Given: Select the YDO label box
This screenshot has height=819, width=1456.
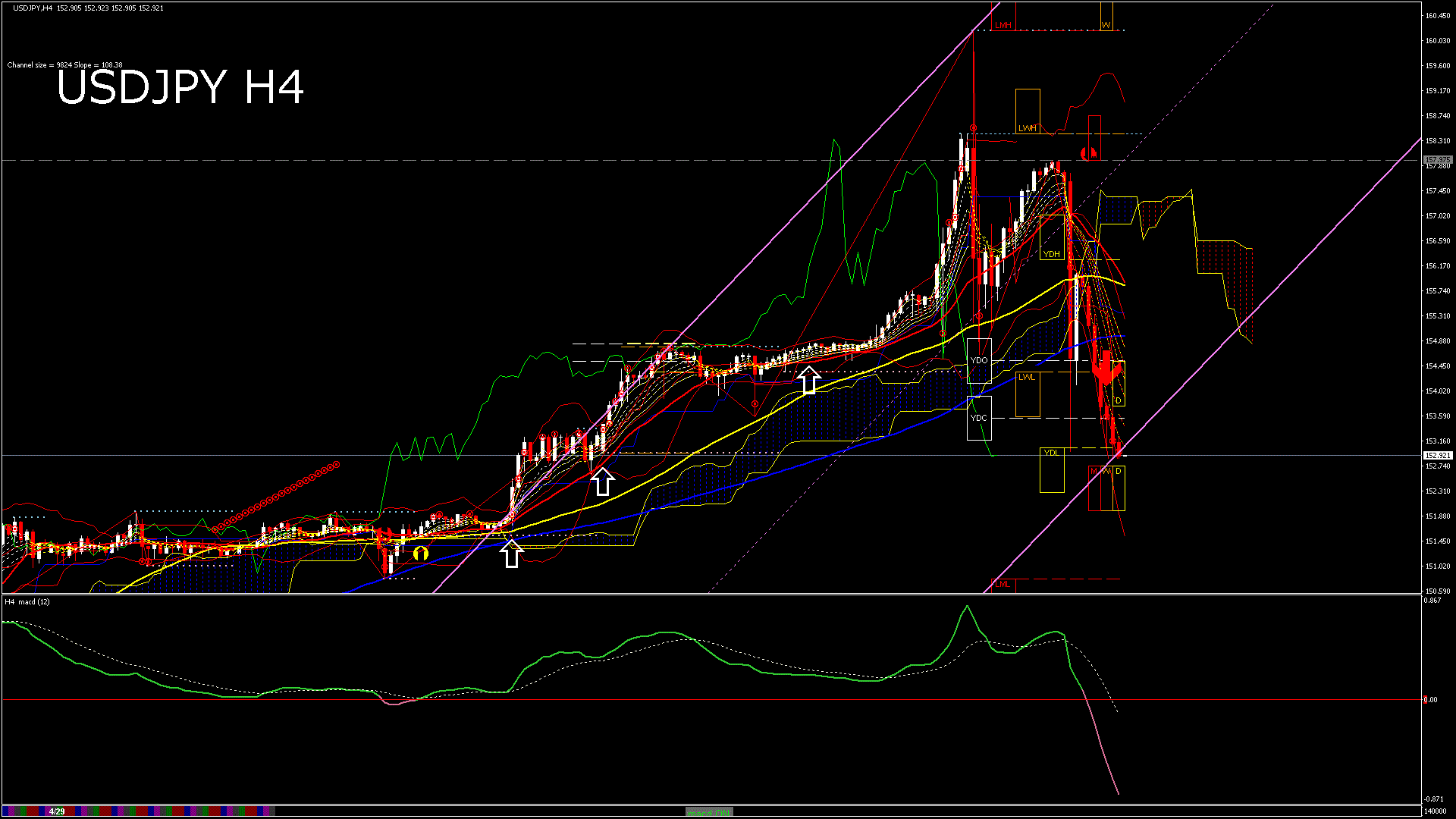Looking at the screenshot, I should [x=979, y=360].
